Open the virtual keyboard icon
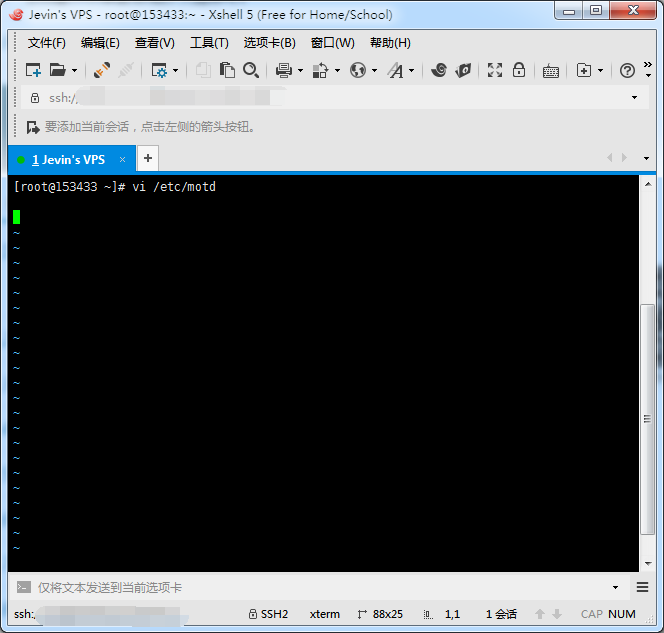 click(551, 71)
